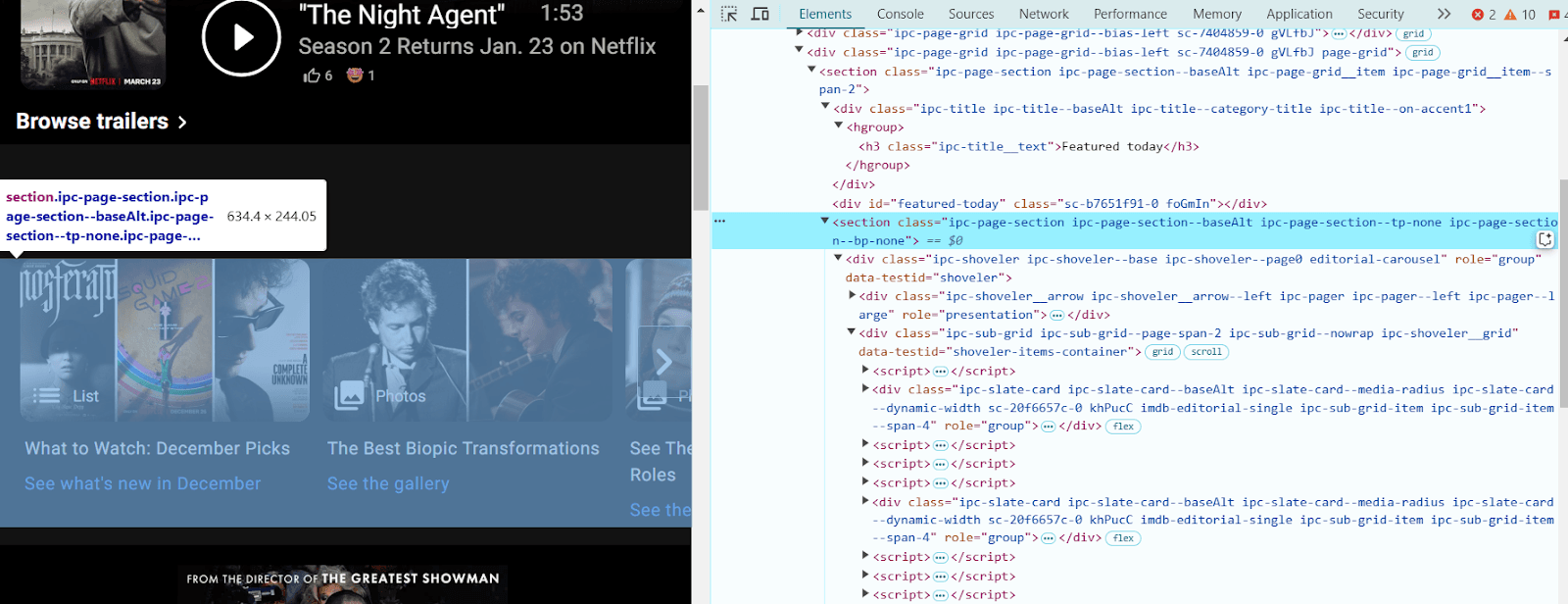Open the Security tab
Screen dimensions: 1568x604
pyautogui.click(x=1381, y=14)
